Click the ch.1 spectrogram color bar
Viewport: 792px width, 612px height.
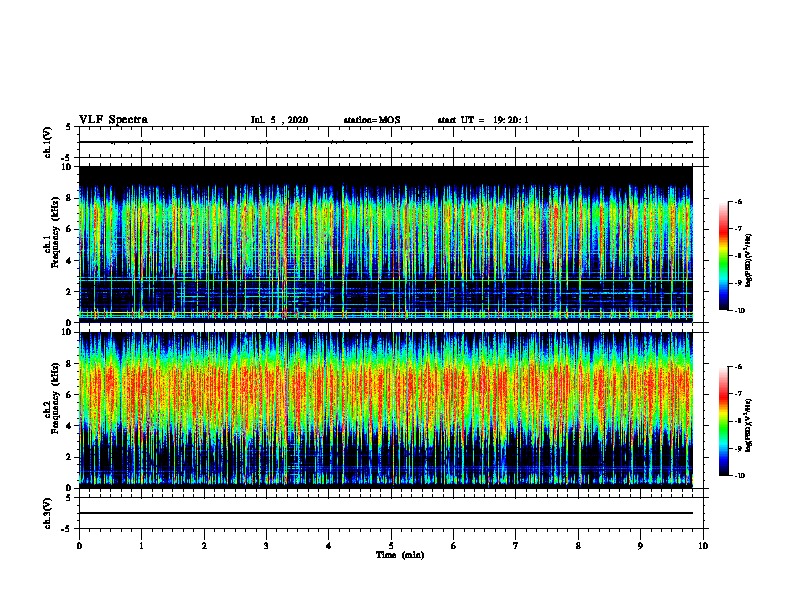(x=723, y=256)
